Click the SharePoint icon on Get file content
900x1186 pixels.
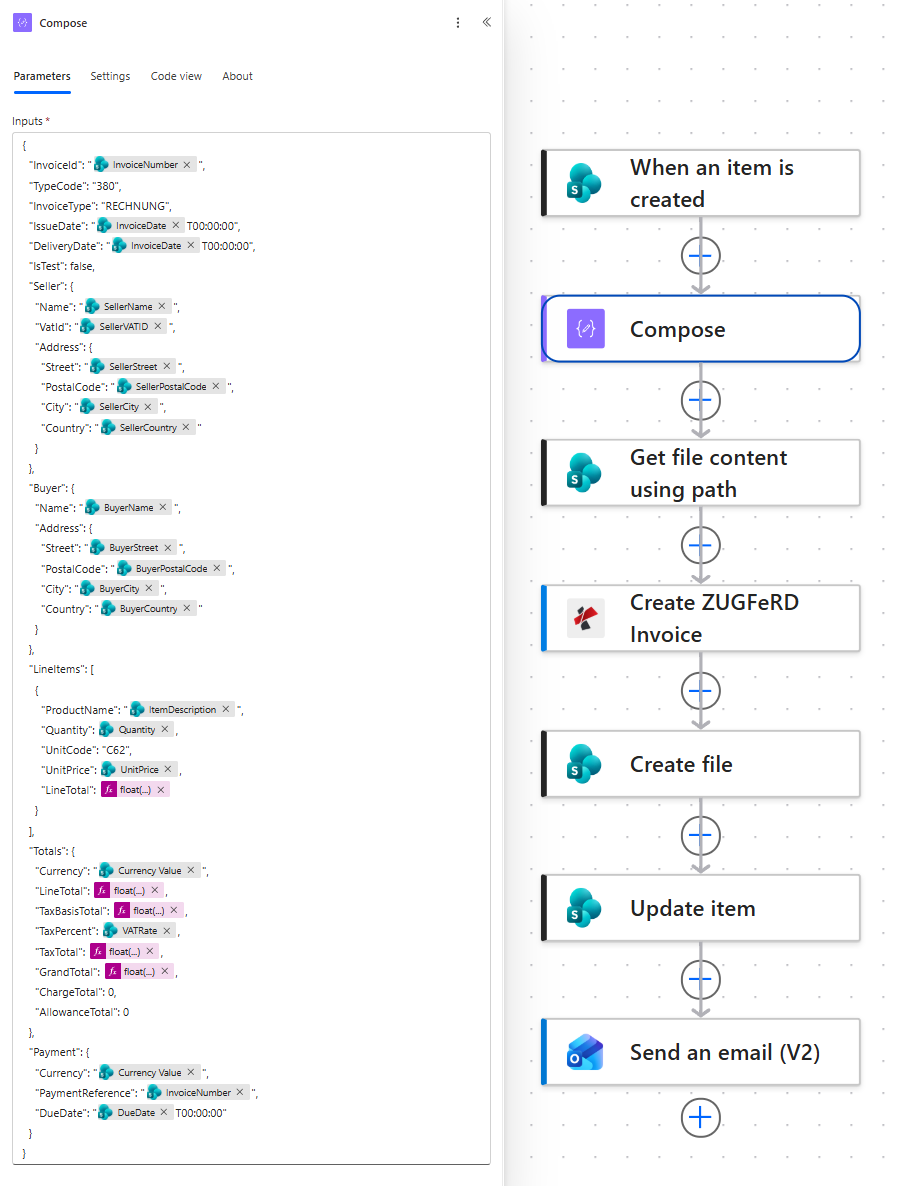[585, 473]
